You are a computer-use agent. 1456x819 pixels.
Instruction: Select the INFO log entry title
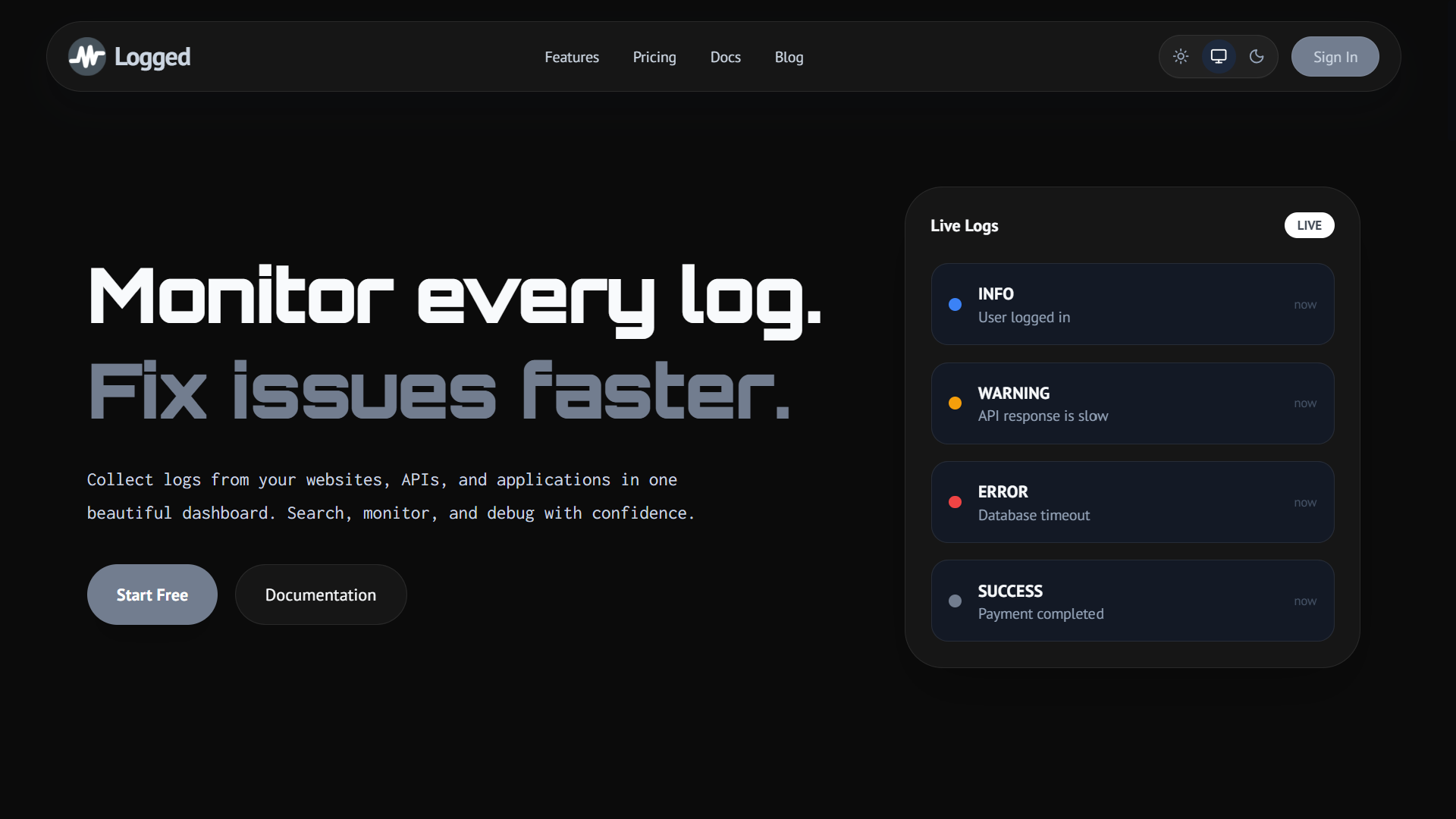coord(996,293)
